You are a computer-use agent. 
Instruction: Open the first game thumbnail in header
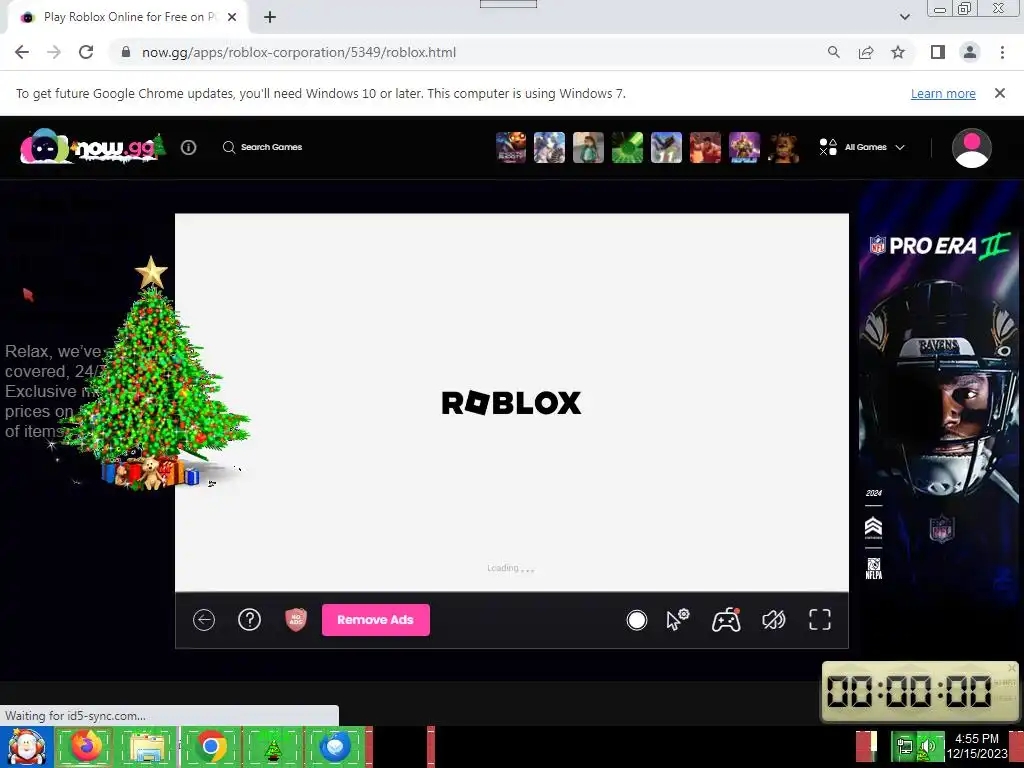511,147
